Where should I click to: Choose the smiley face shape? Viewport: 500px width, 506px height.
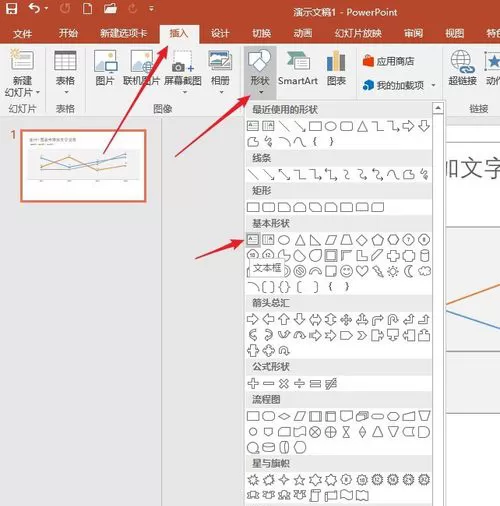(x=346, y=271)
